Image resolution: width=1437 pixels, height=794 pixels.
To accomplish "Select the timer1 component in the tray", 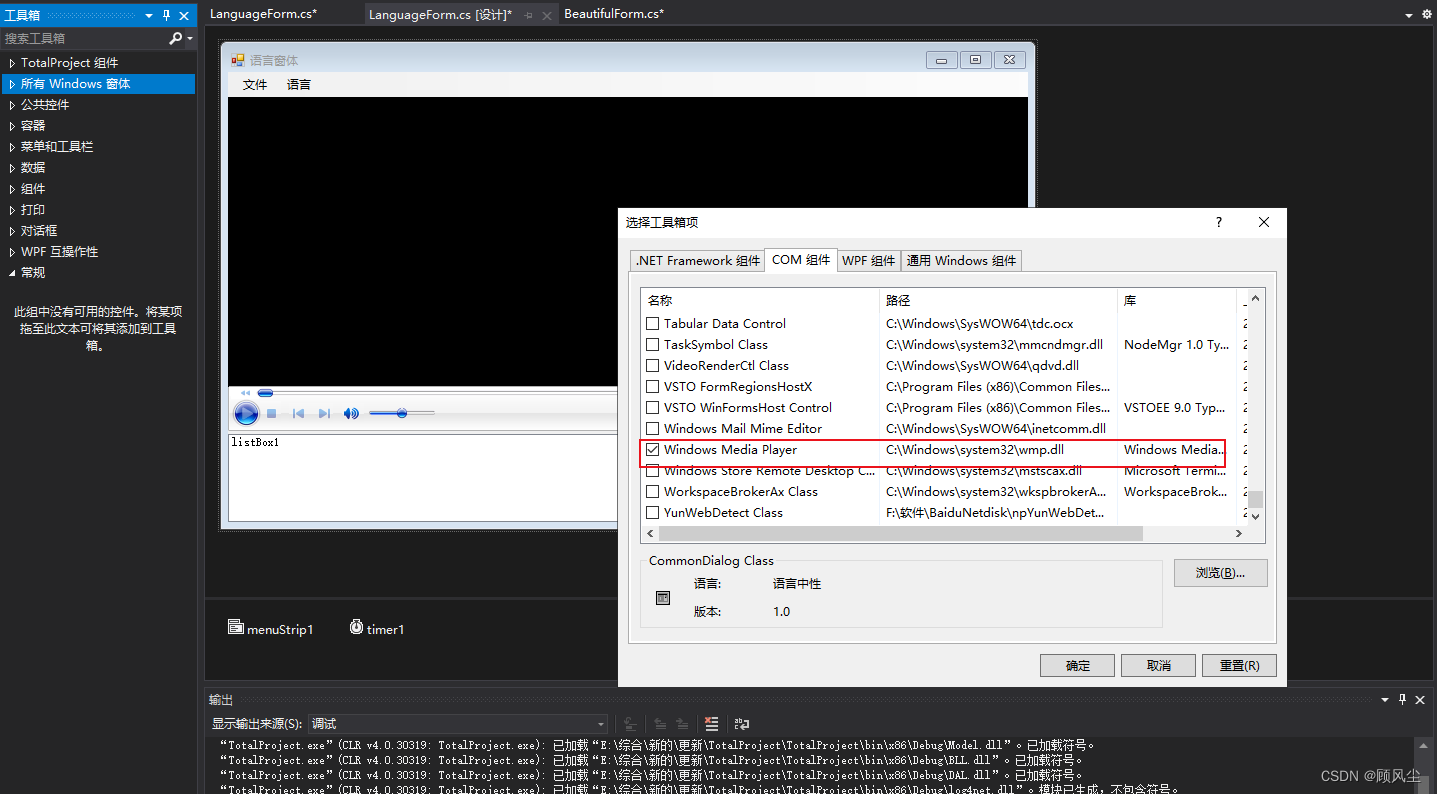I will 377,628.
